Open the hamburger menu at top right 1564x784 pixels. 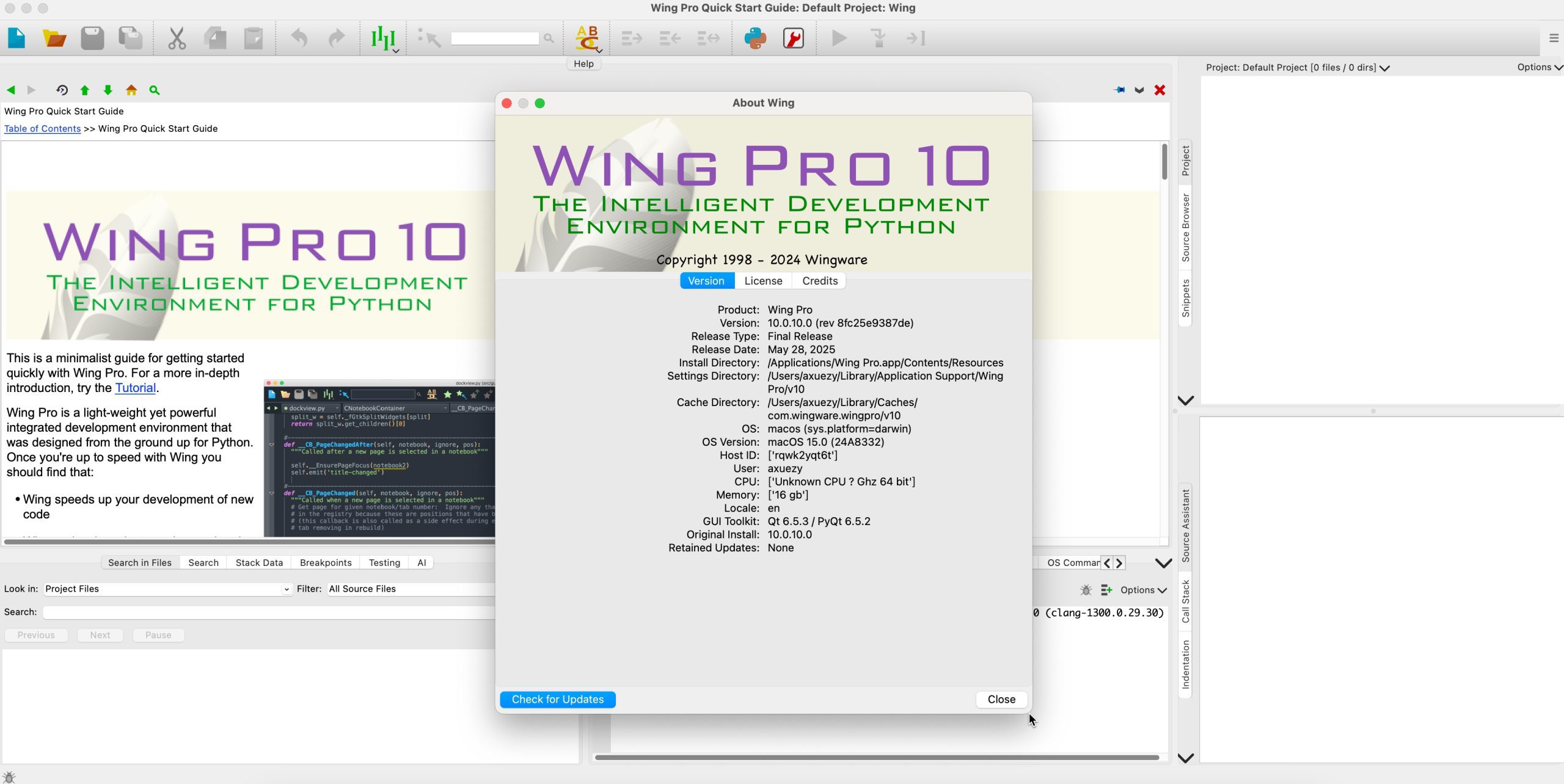tap(1554, 38)
